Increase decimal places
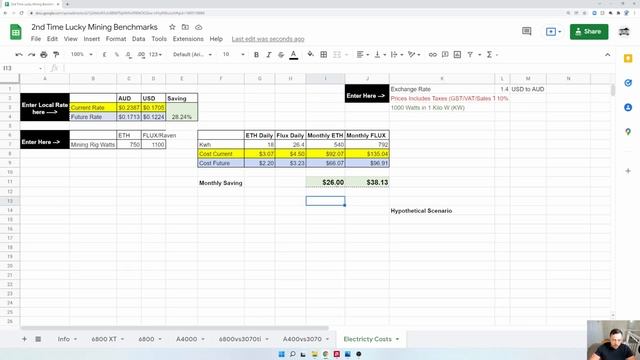Viewport: 640px width, 360px height. click(141, 55)
